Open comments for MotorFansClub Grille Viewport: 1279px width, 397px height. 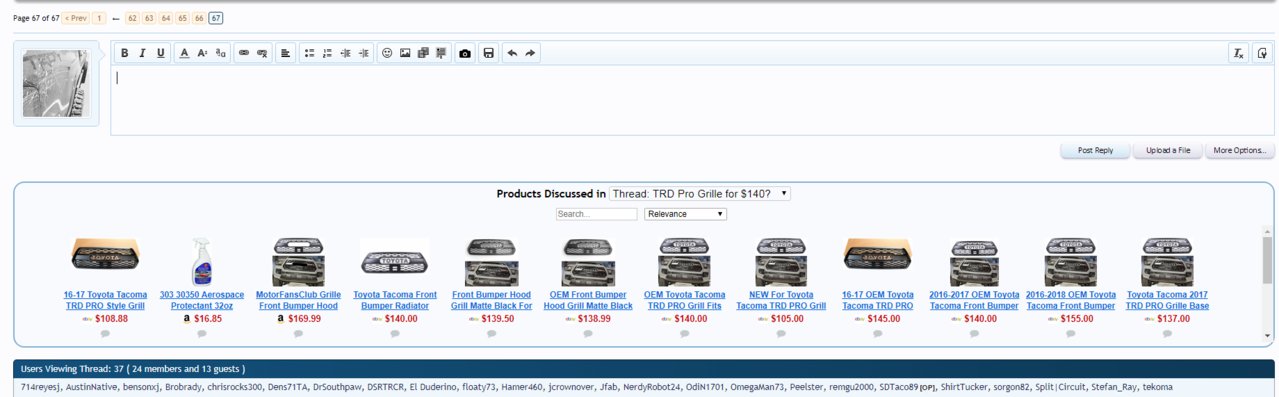(298, 333)
